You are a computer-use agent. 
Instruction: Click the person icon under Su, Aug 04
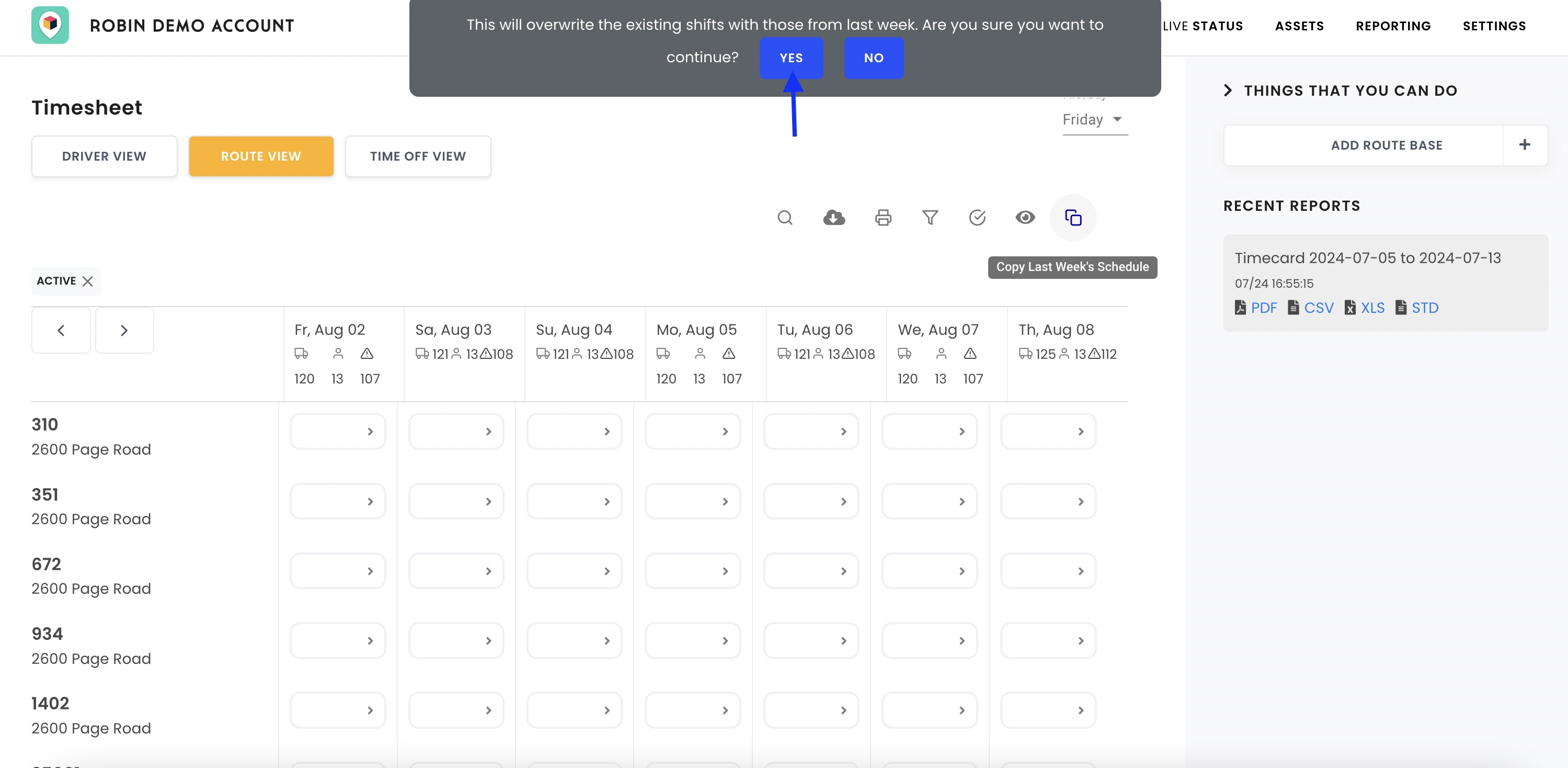(x=577, y=353)
